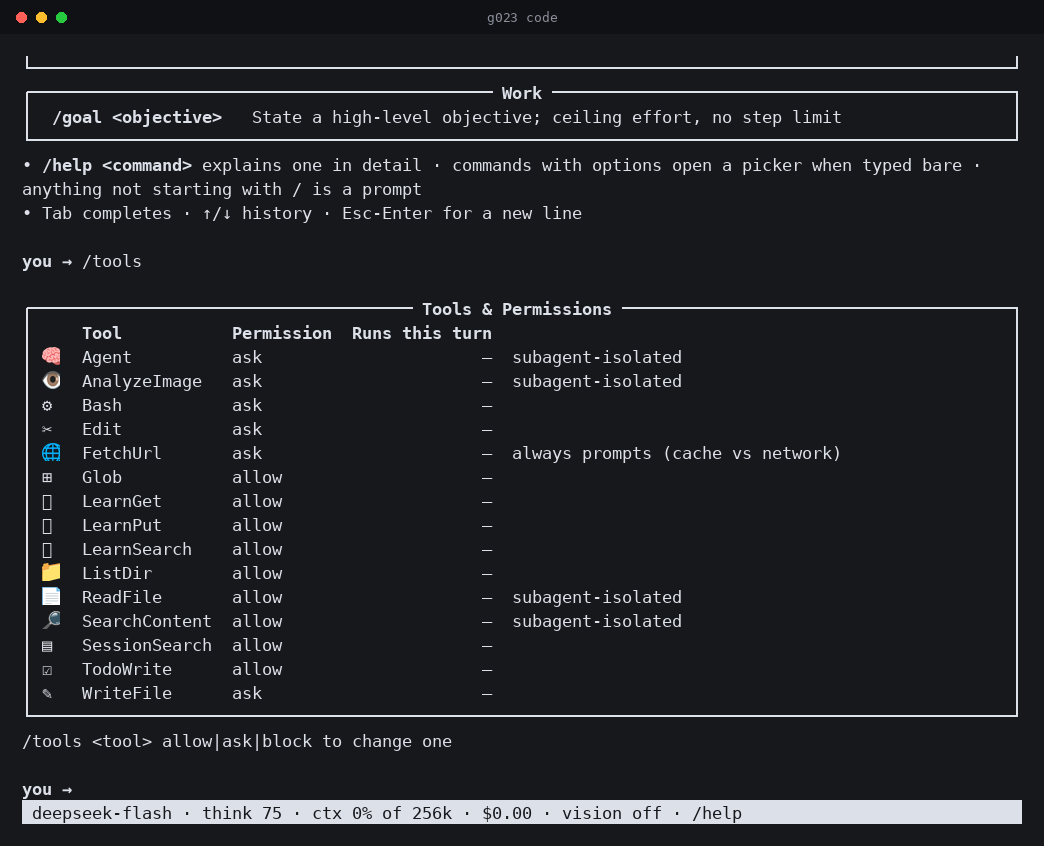Click 'think 75' in the status bar
The image size is (1044, 846).
point(242,813)
